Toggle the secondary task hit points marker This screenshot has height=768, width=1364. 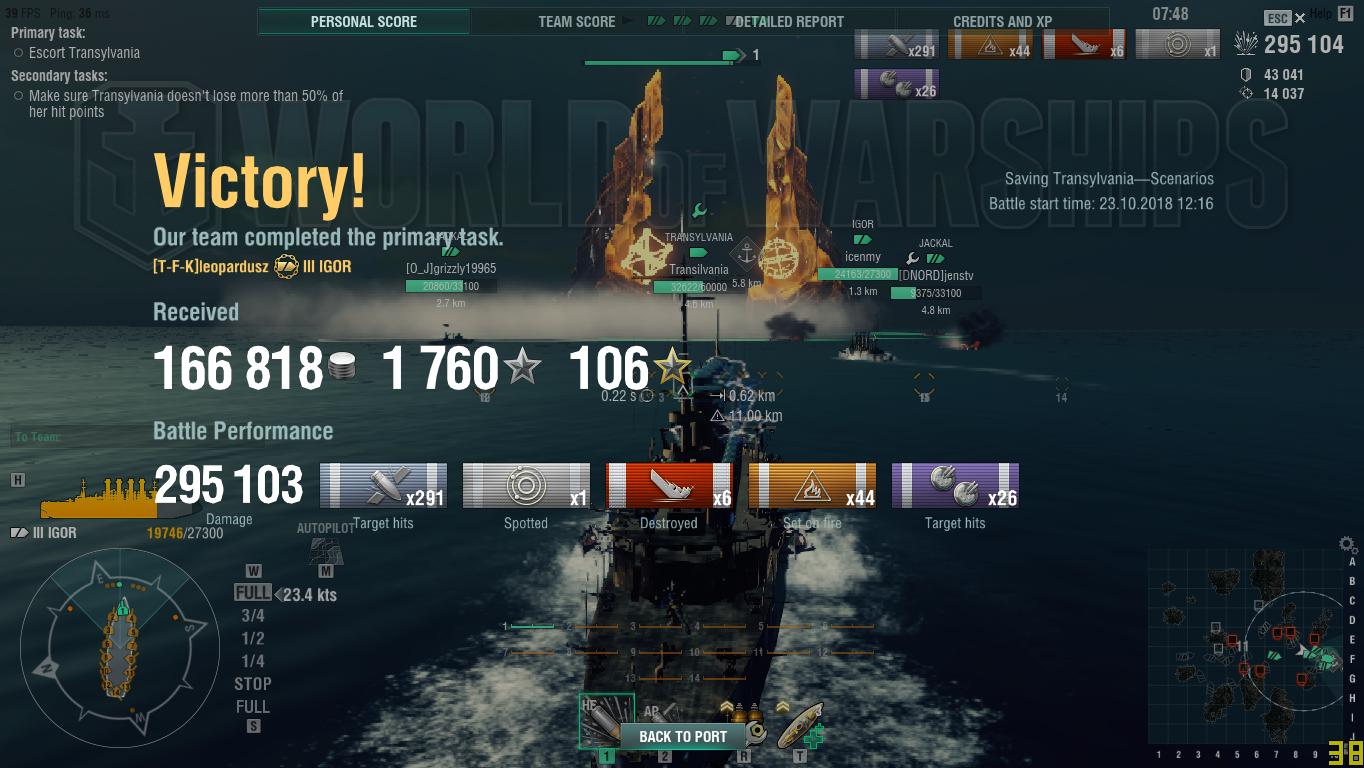(x=19, y=96)
